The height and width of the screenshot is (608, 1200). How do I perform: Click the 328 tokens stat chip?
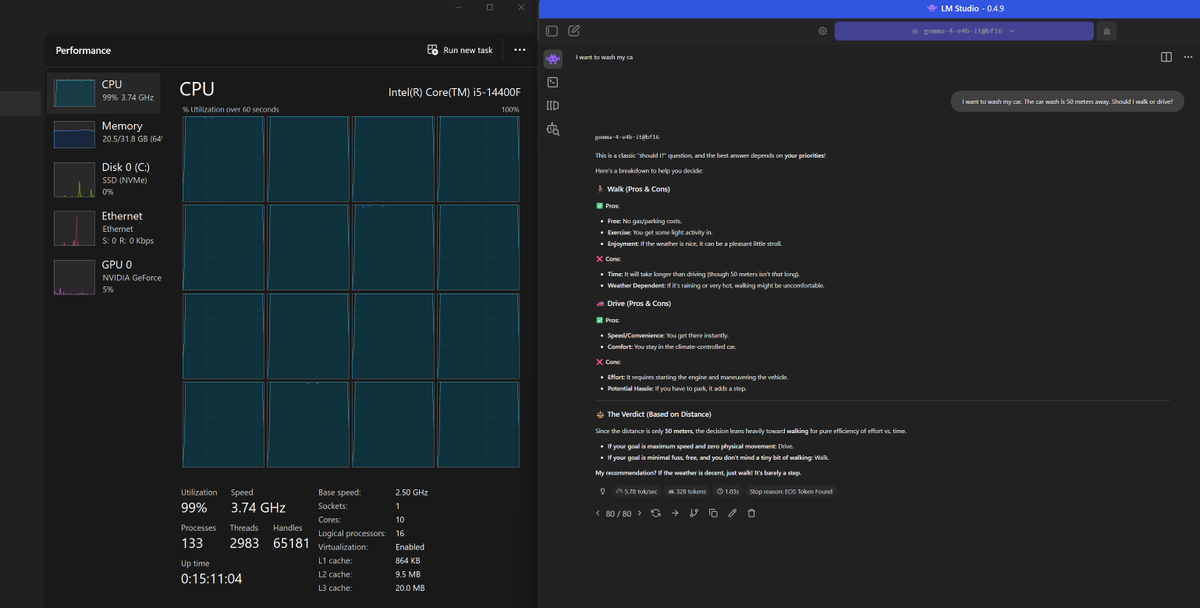[686, 491]
